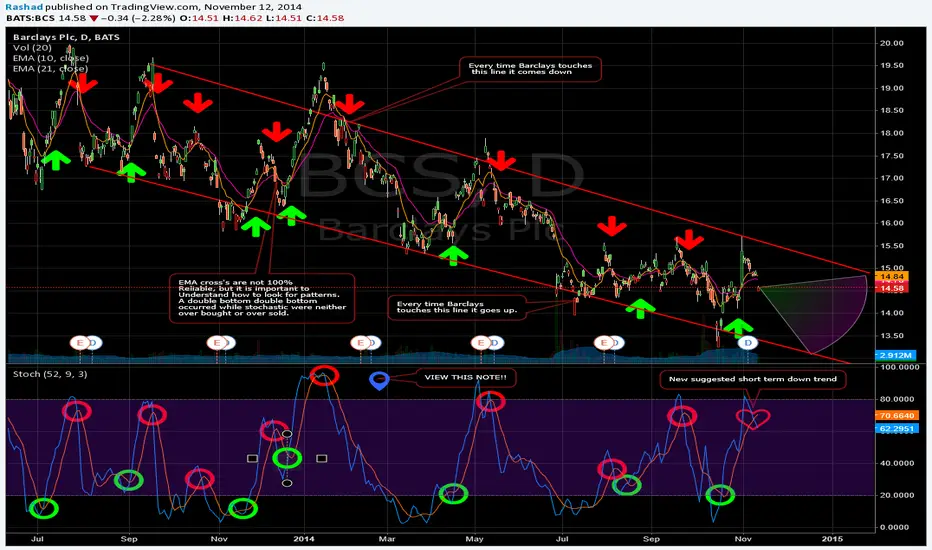The height and width of the screenshot is (550, 932).
Task: Open the 'VIEW THIS NOTE!!' callout
Action: pyautogui.click(x=465, y=377)
